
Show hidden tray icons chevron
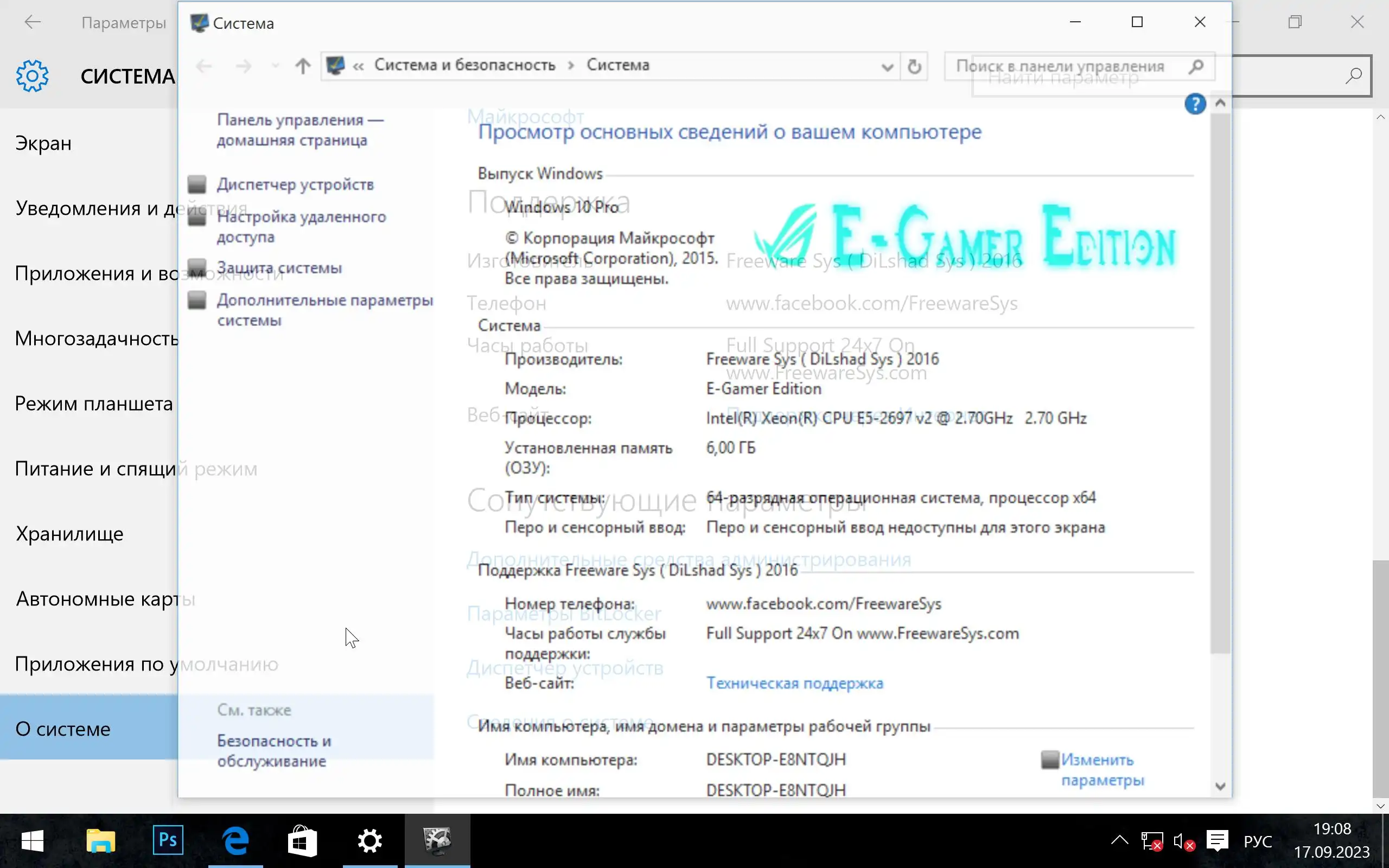pyautogui.click(x=1119, y=841)
